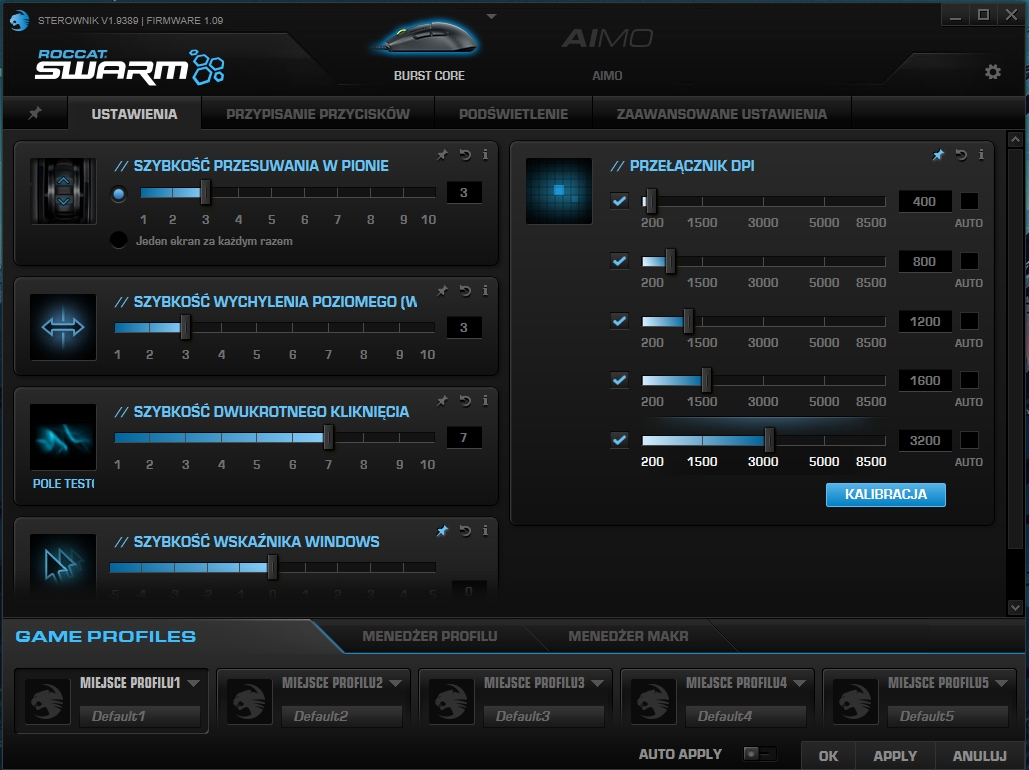Open the device selection dropdown arrow
This screenshot has height=770, width=1029.
point(492,16)
